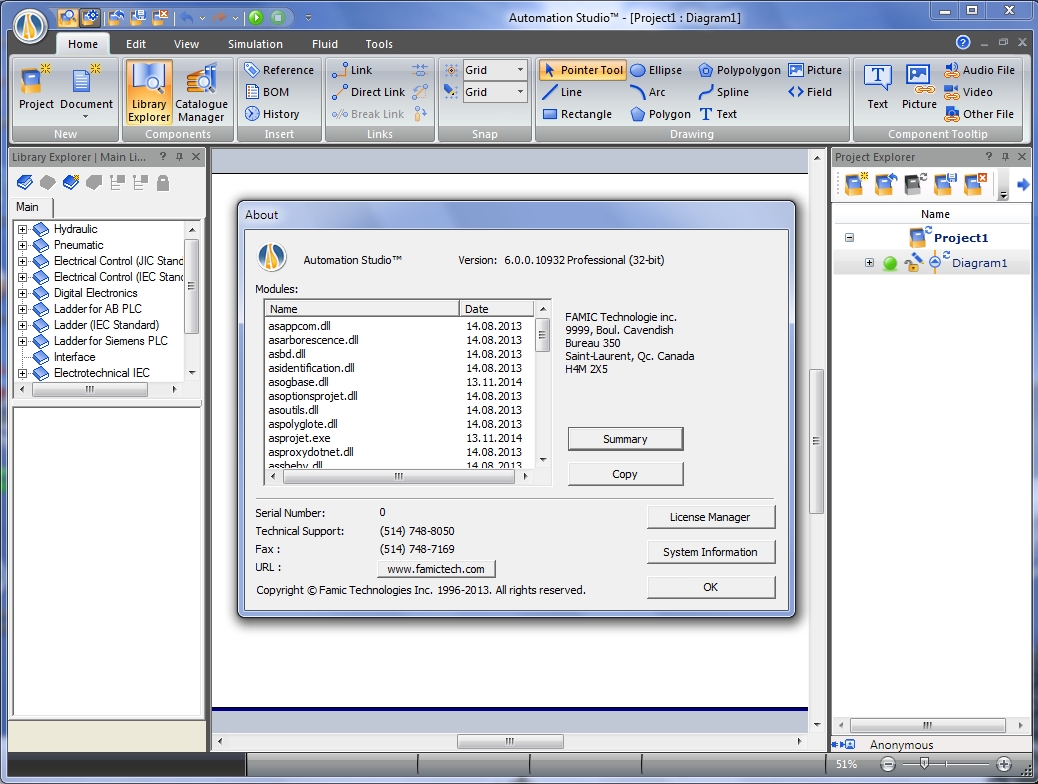
Task: Activate the Pointer Tool
Action: 583,70
